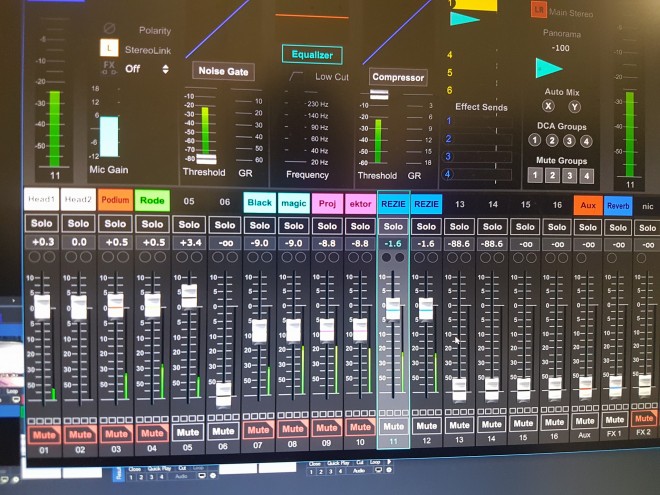The width and height of the screenshot is (660, 495).
Task: Unmute channel 10 ektor
Action: point(360,427)
